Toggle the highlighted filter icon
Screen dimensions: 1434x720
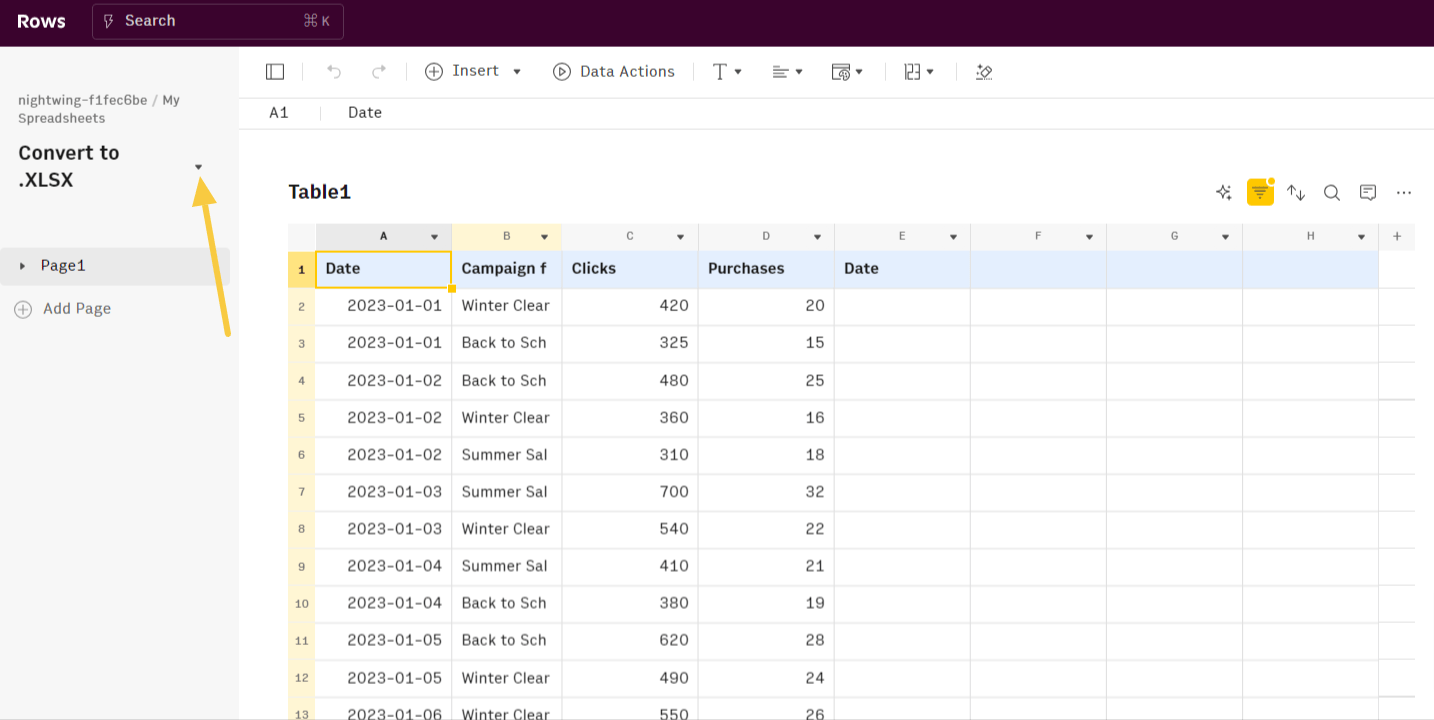pyautogui.click(x=1260, y=193)
